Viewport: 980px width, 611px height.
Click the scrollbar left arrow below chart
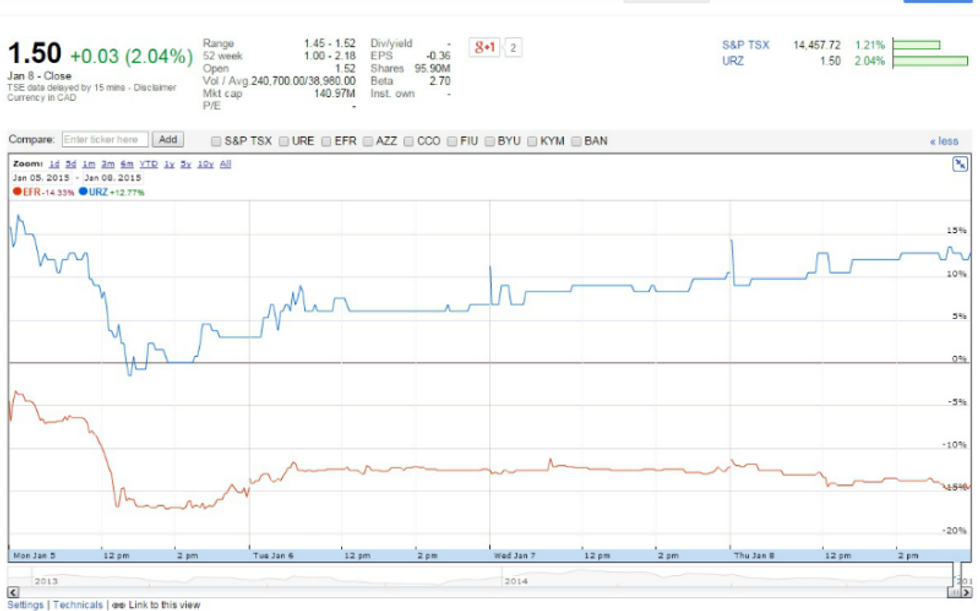[13, 593]
